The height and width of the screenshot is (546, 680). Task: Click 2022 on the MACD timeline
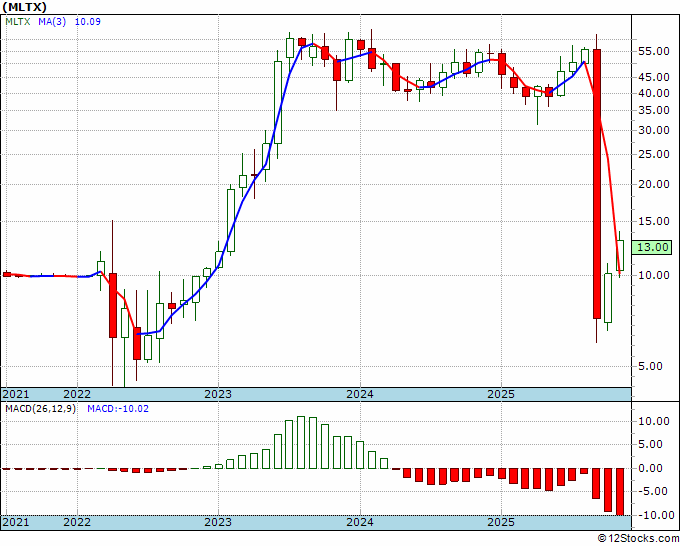tap(77, 522)
